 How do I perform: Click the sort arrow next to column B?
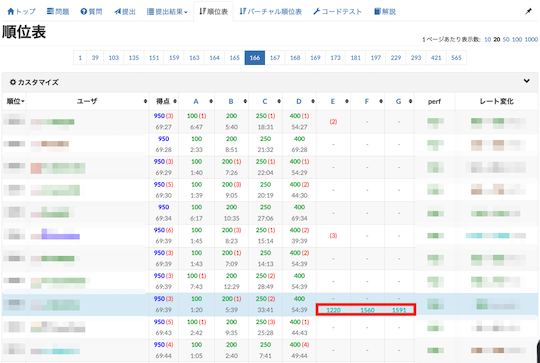tap(245, 101)
